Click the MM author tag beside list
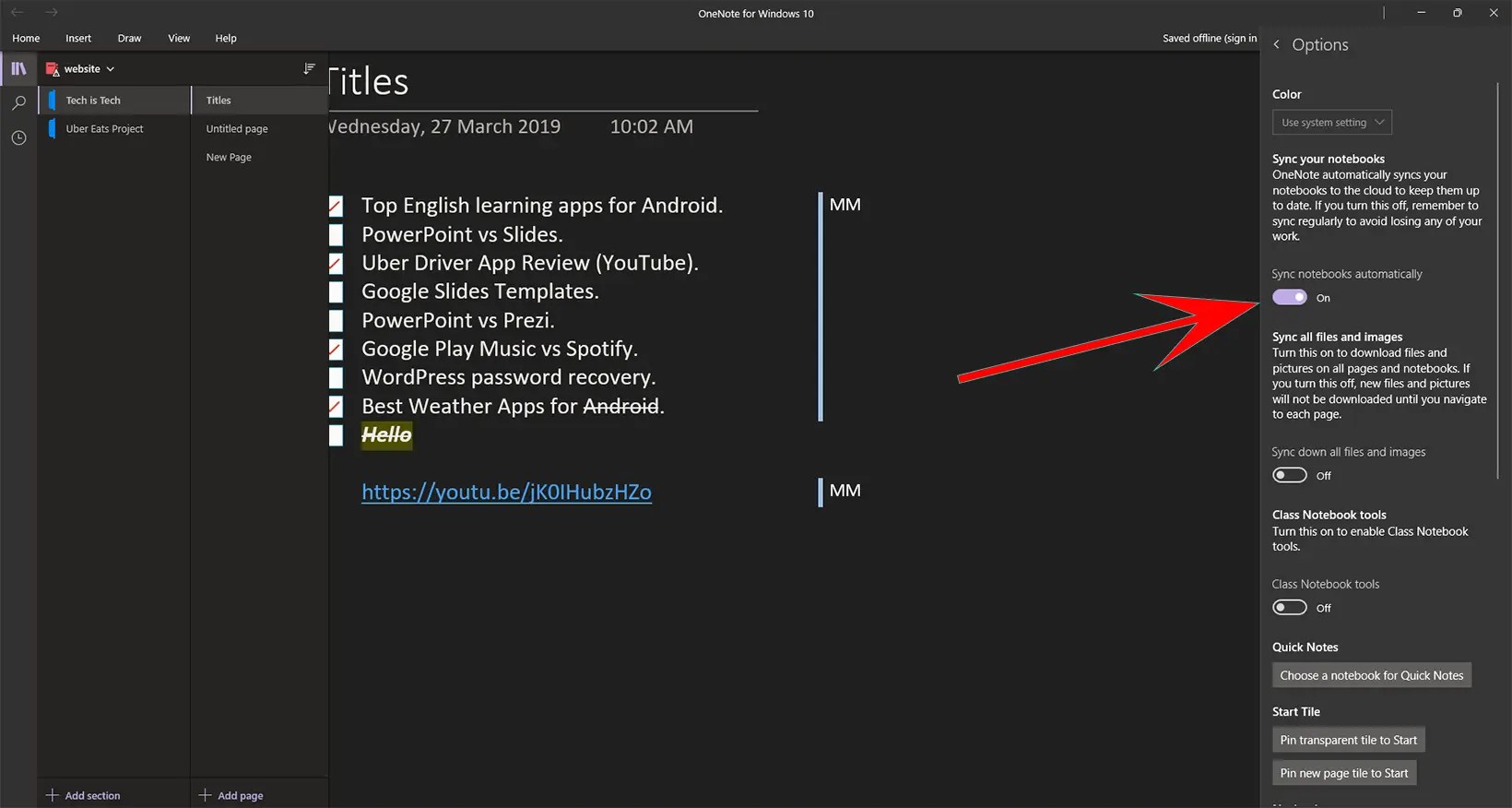Screen dimensions: 1512x808 coord(845,205)
